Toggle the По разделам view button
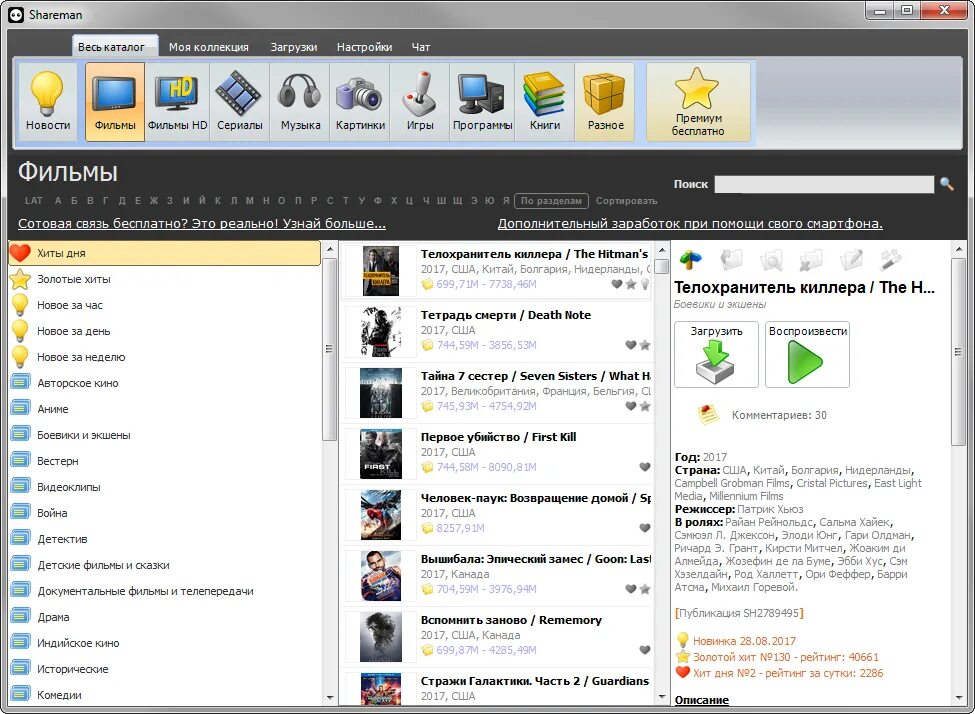The width and height of the screenshot is (975, 714). [x=552, y=201]
